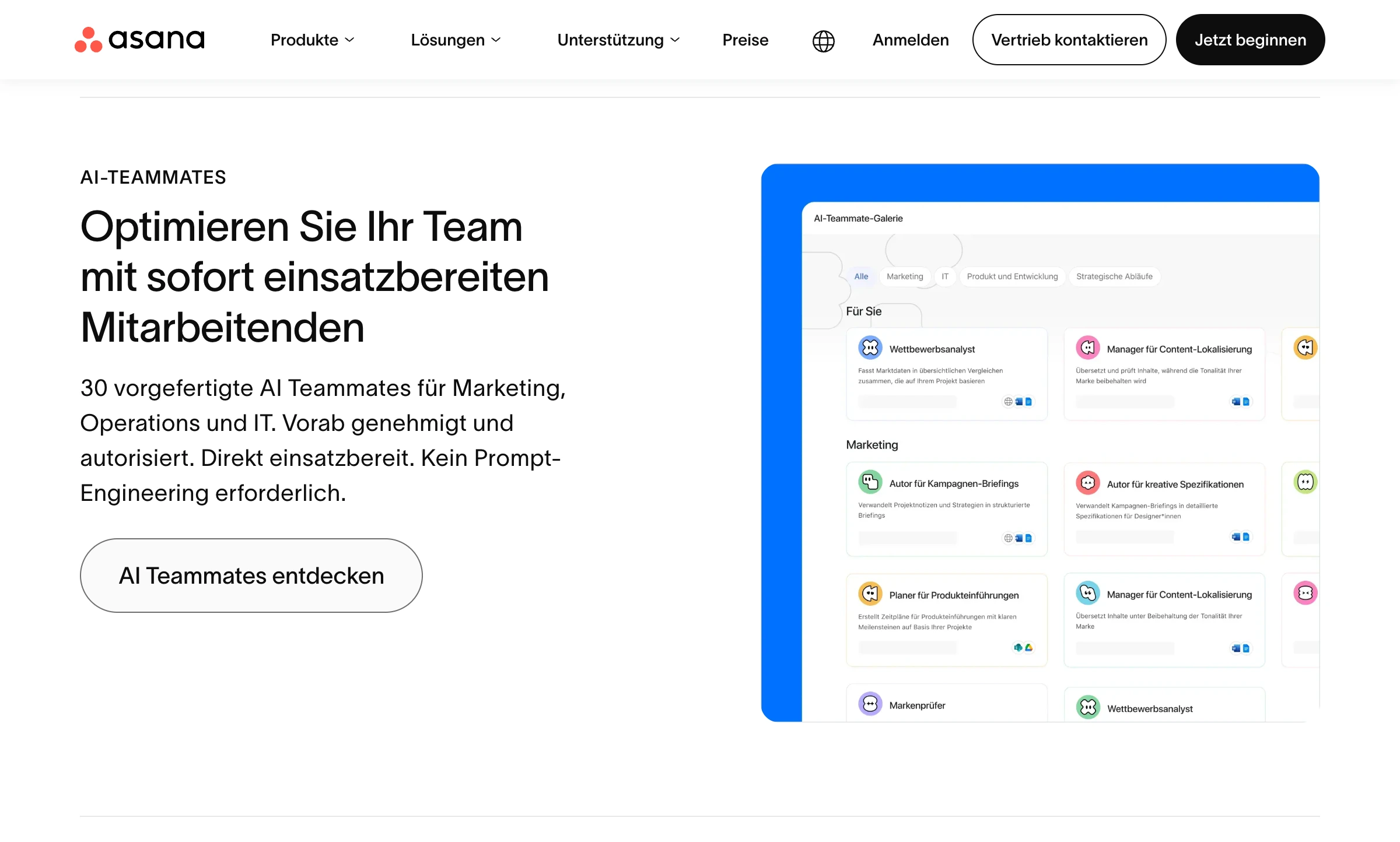Select the Marketing filter tab
This screenshot has height=842, width=1400.
905,276
